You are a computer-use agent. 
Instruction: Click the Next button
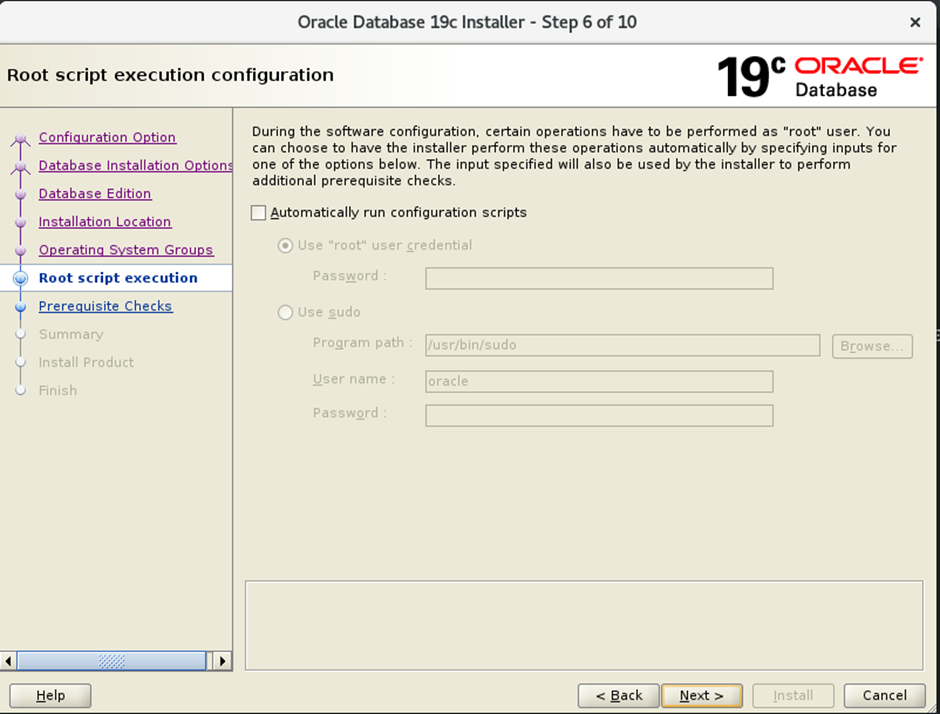(x=701, y=695)
